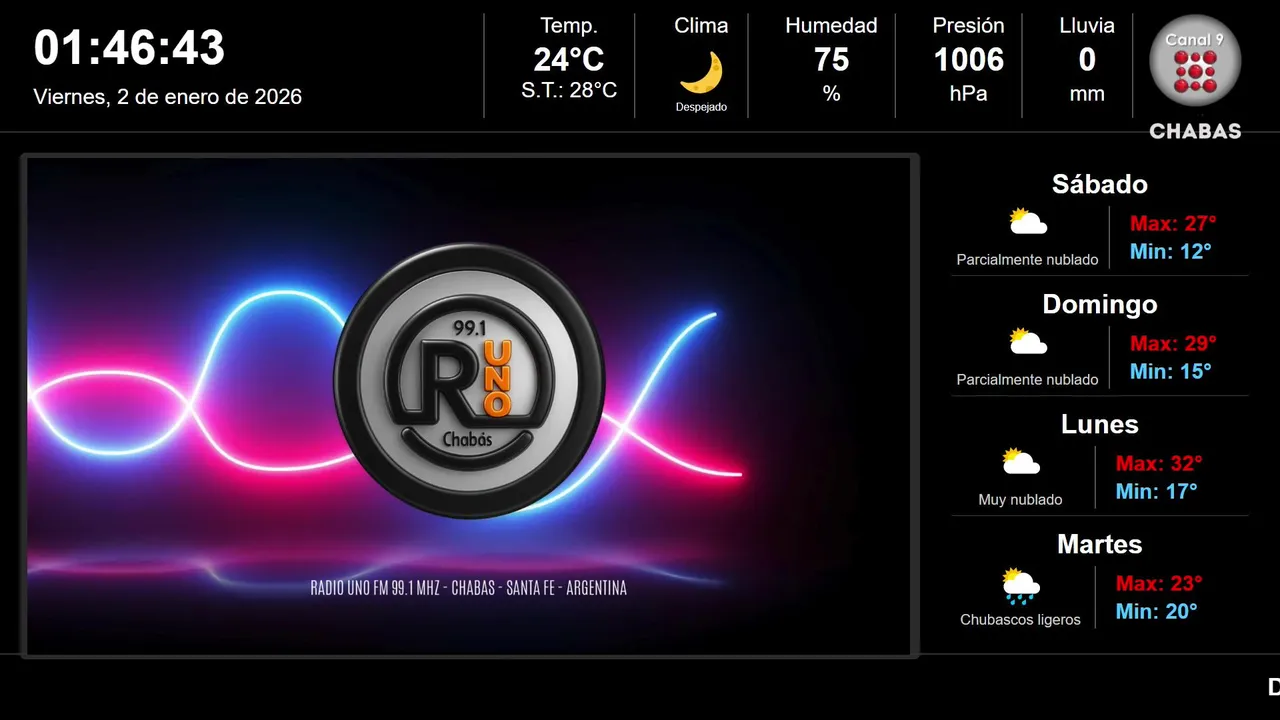Click the pressure value 1006
Viewport: 1280px width, 720px height.
point(968,60)
